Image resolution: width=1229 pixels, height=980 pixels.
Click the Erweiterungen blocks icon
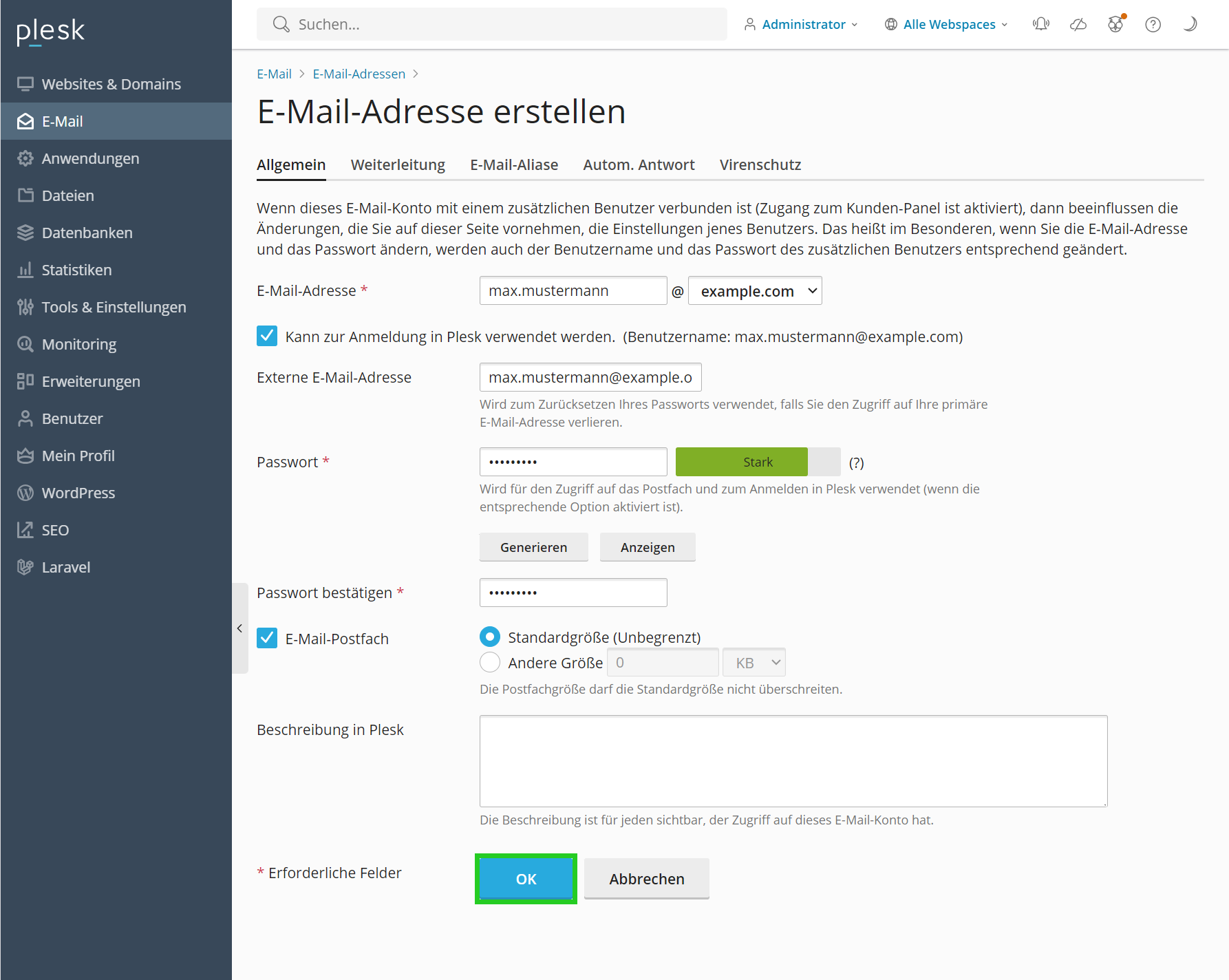(25, 381)
